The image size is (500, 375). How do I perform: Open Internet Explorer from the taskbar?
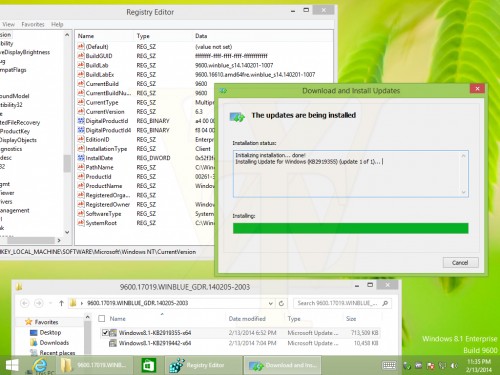39,365
